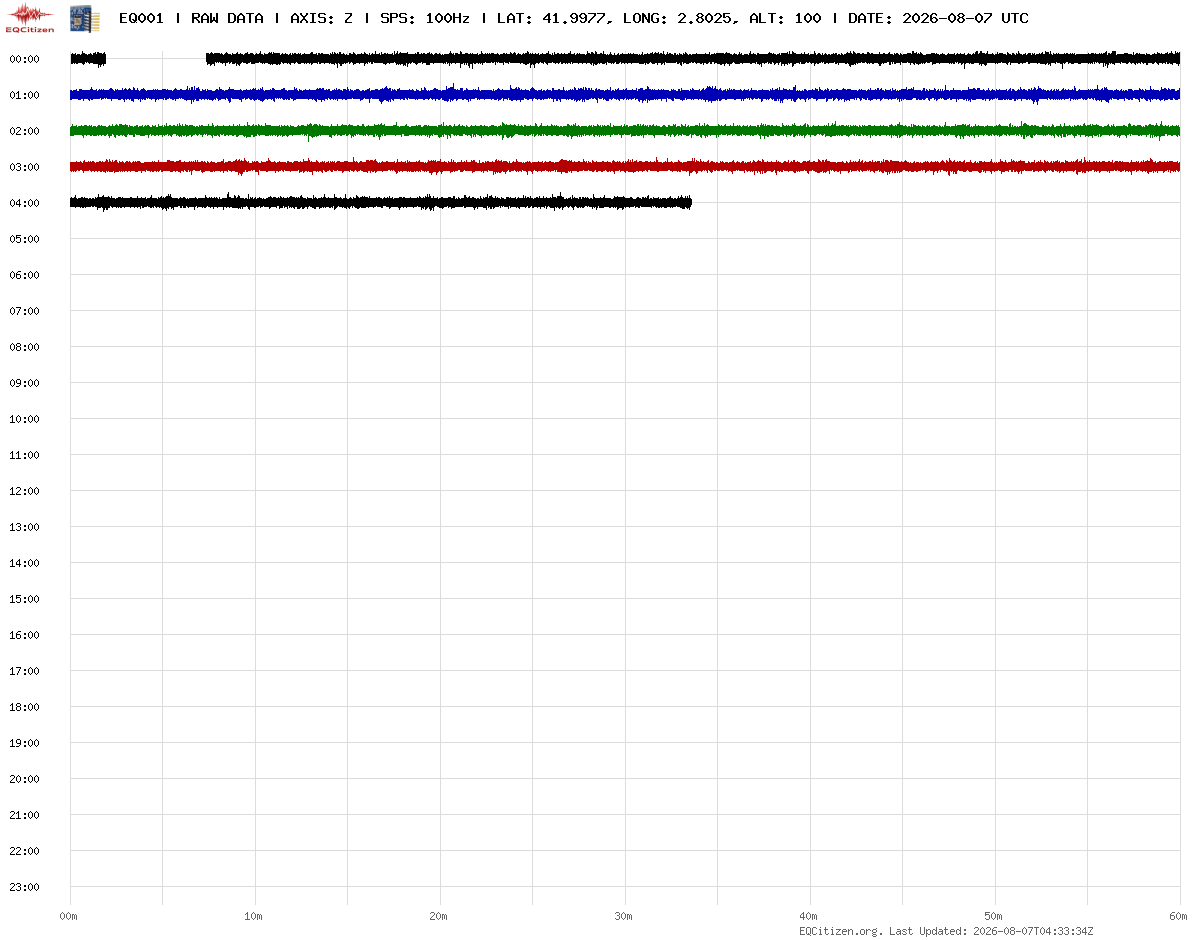Click the 22:00 hour label
Image resolution: width=1200 pixels, height=940 pixels.
pyautogui.click(x=24, y=851)
